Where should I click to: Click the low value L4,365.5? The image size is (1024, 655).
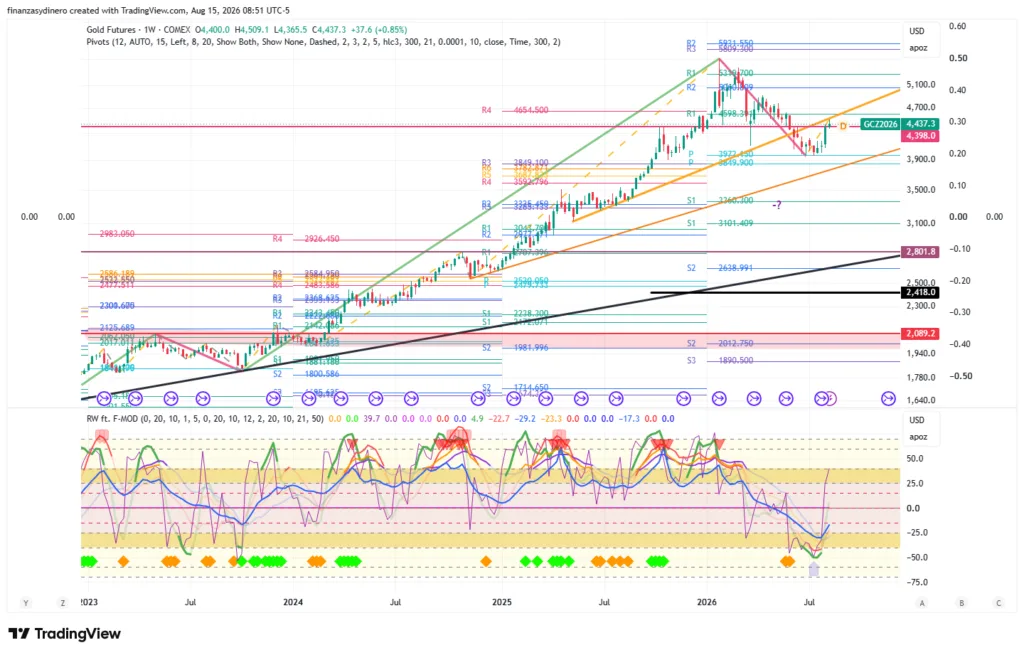coord(289,30)
